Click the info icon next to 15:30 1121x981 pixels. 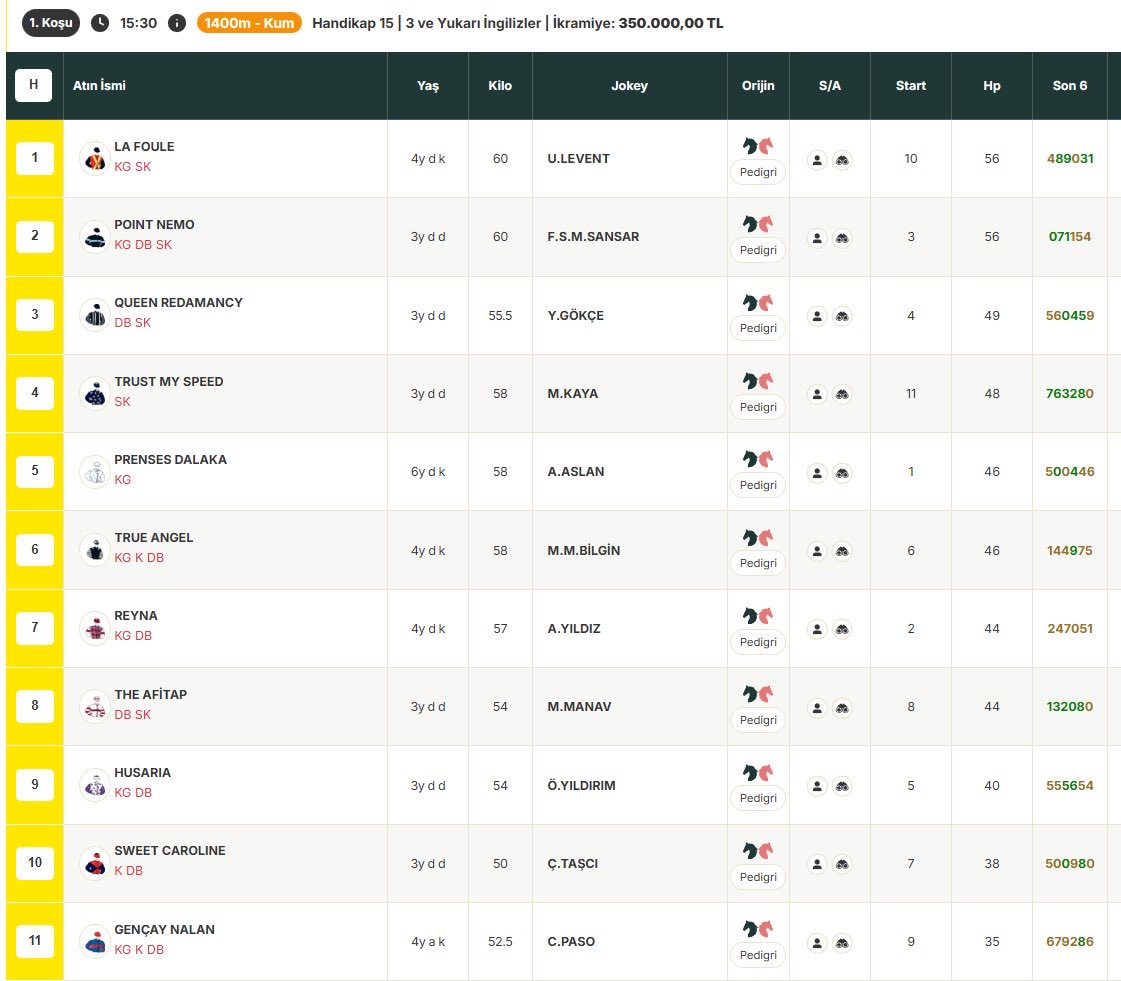[x=177, y=23]
